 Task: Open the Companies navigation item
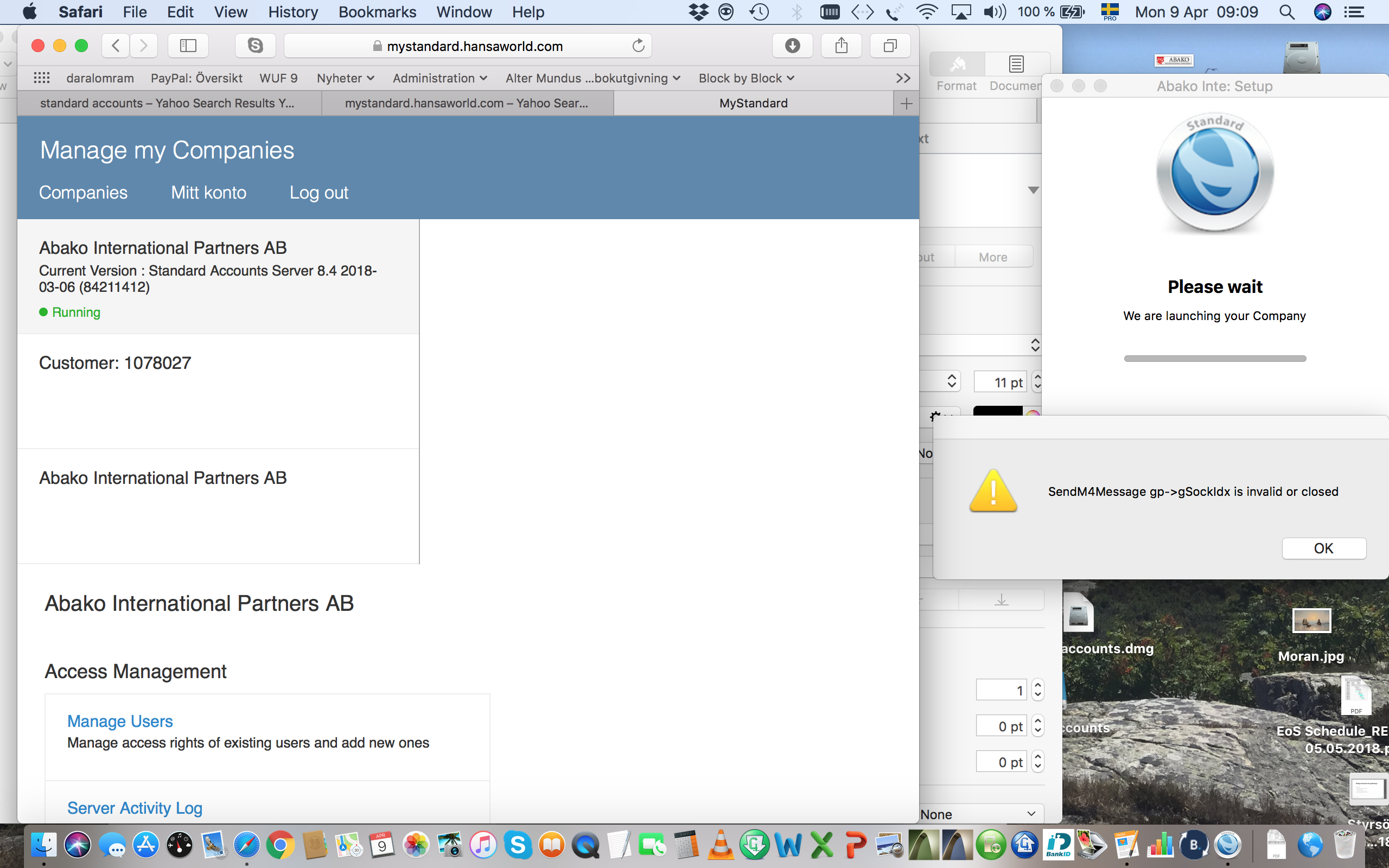(x=83, y=192)
